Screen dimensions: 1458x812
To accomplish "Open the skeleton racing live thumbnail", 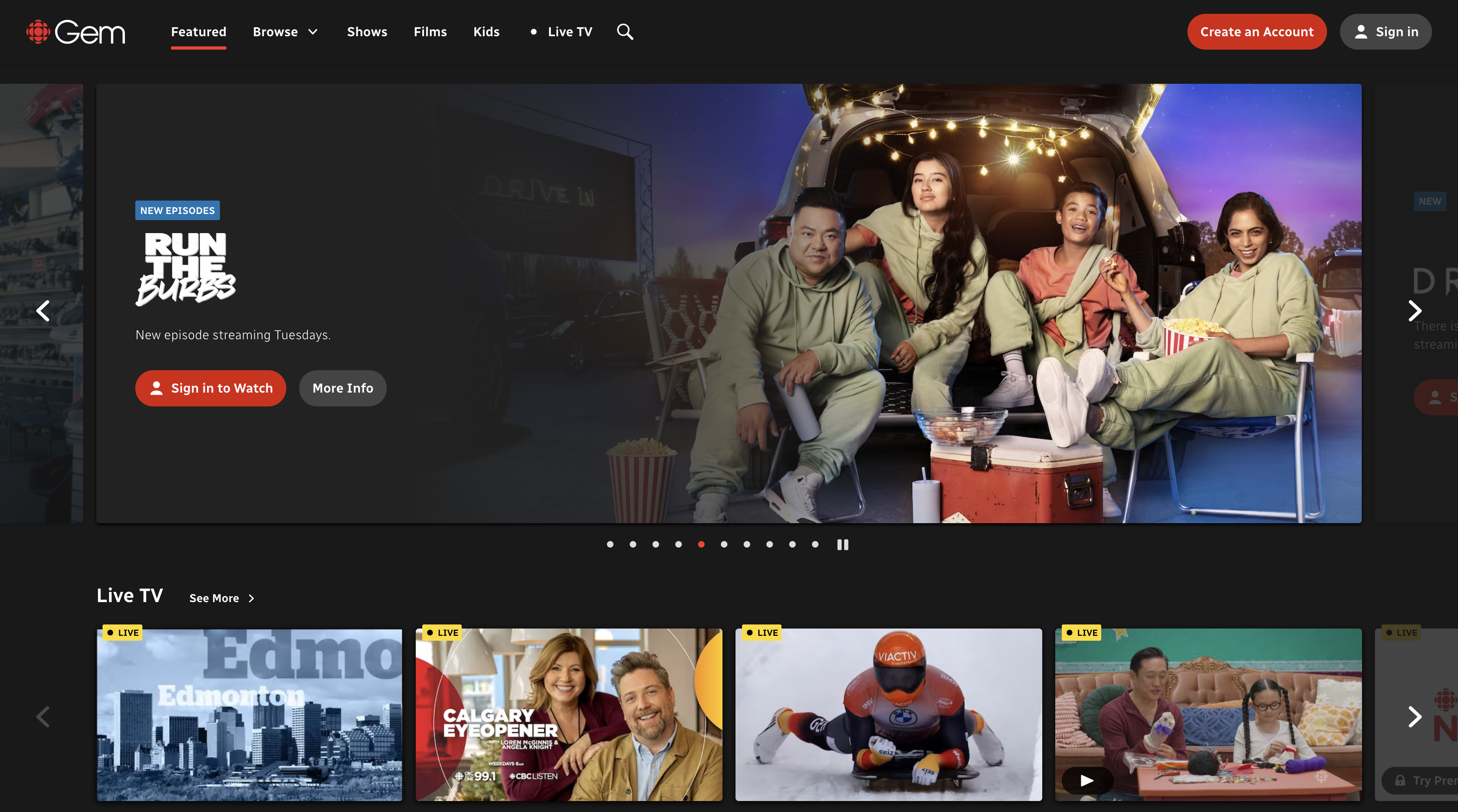I will (888, 714).
